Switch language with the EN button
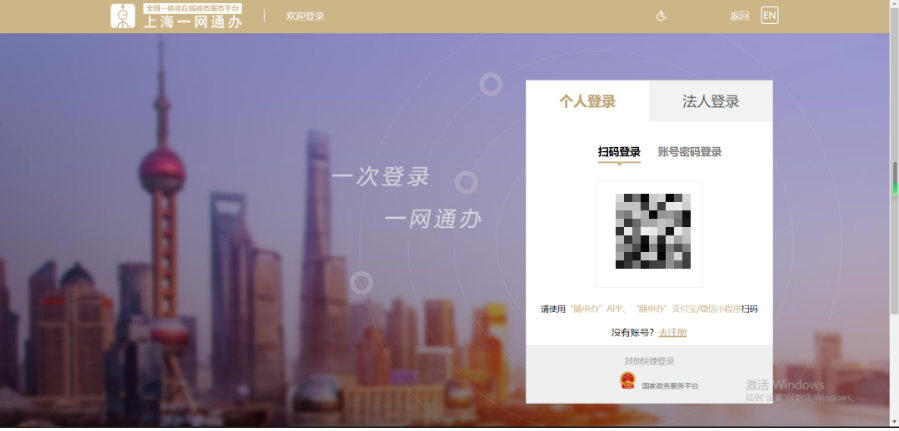Viewport: 899px width, 431px height. pos(769,15)
